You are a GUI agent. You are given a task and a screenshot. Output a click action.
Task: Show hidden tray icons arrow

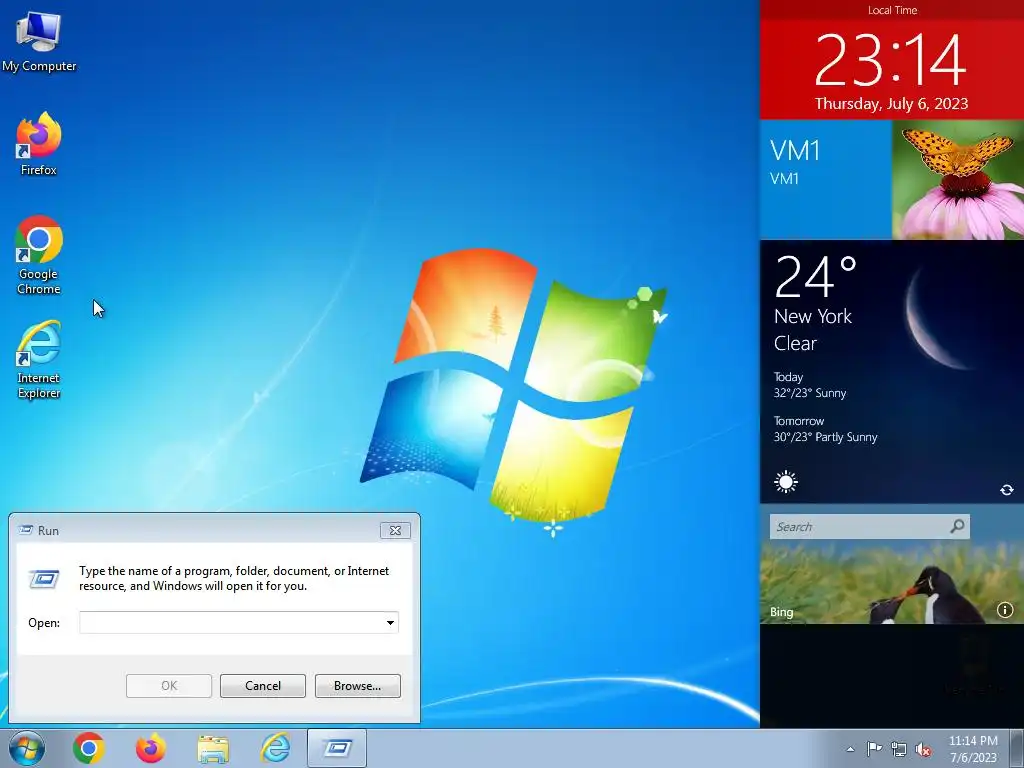click(x=850, y=749)
